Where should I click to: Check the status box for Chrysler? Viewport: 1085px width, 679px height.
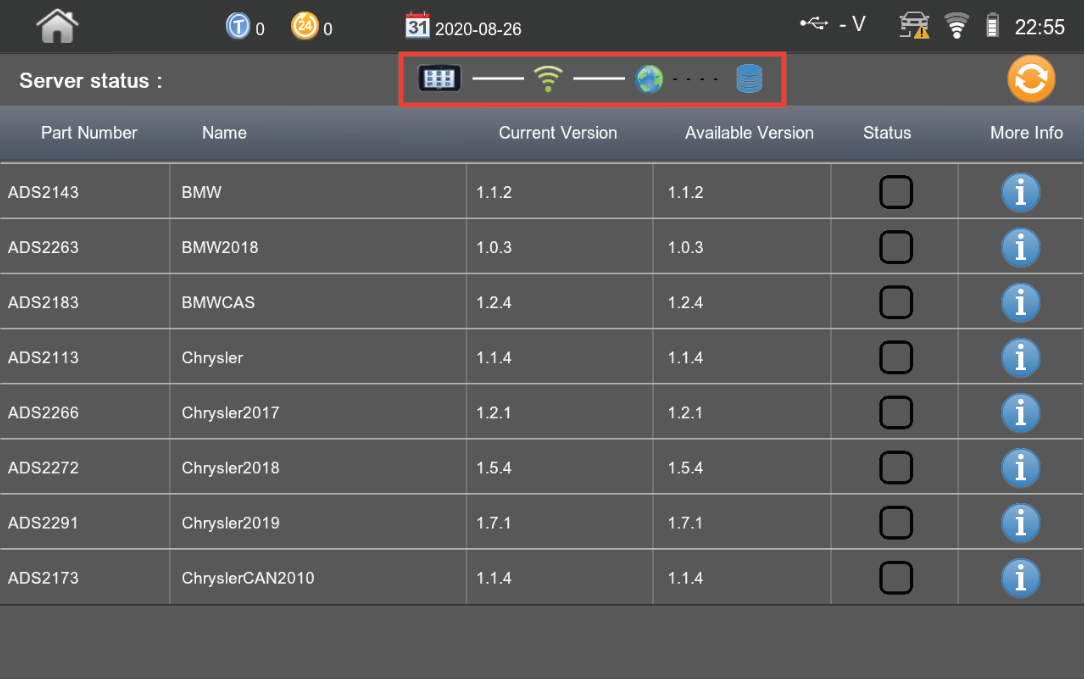(x=896, y=358)
